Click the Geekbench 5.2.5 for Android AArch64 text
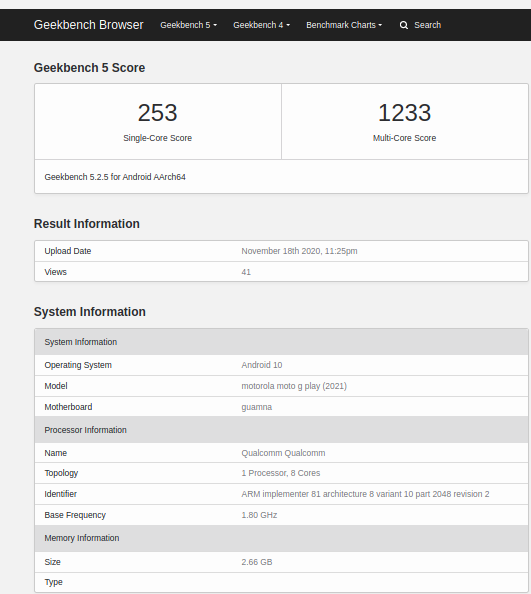This screenshot has height=594, width=531. (115, 177)
